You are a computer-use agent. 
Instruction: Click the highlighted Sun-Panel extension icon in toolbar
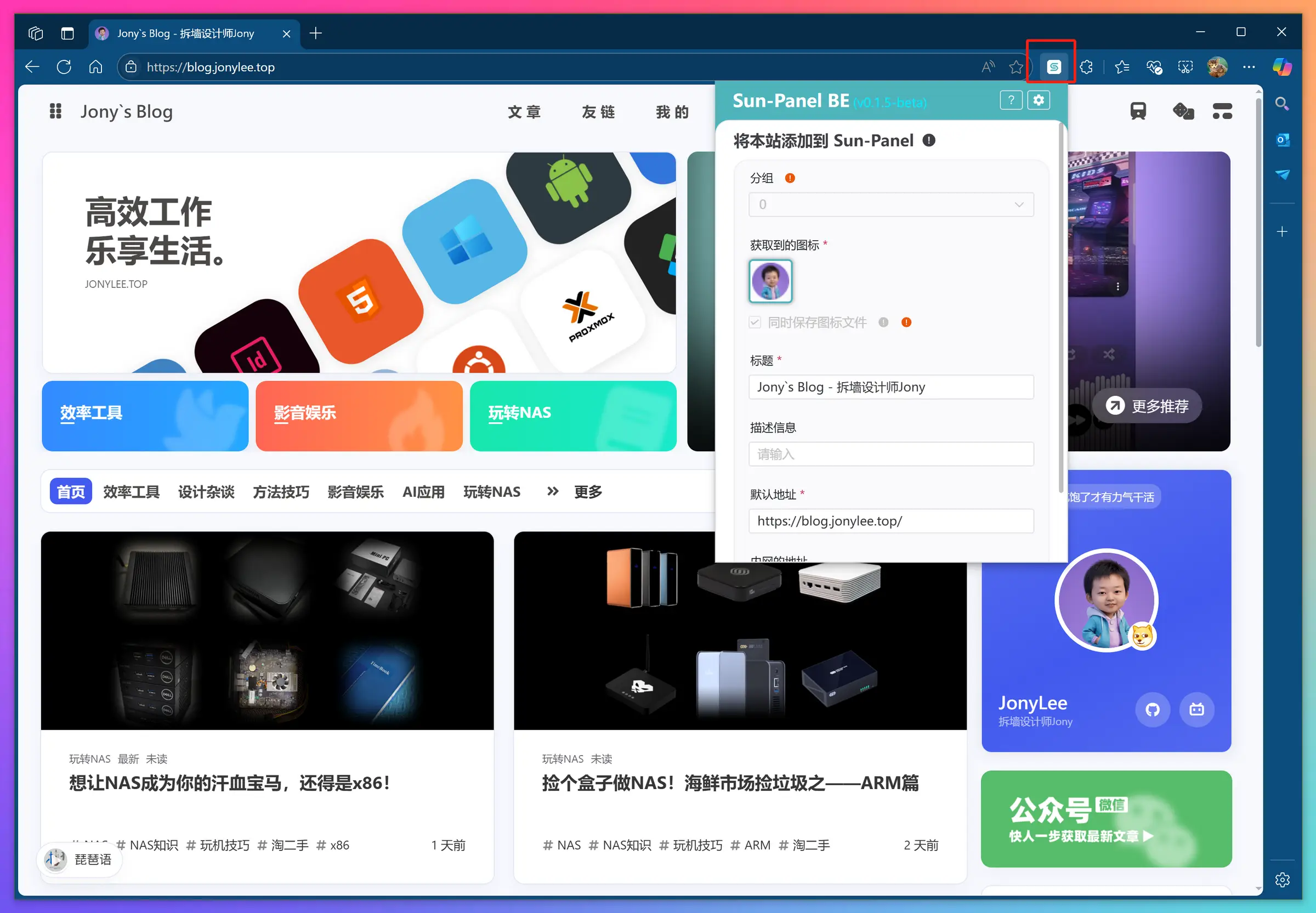1053,66
